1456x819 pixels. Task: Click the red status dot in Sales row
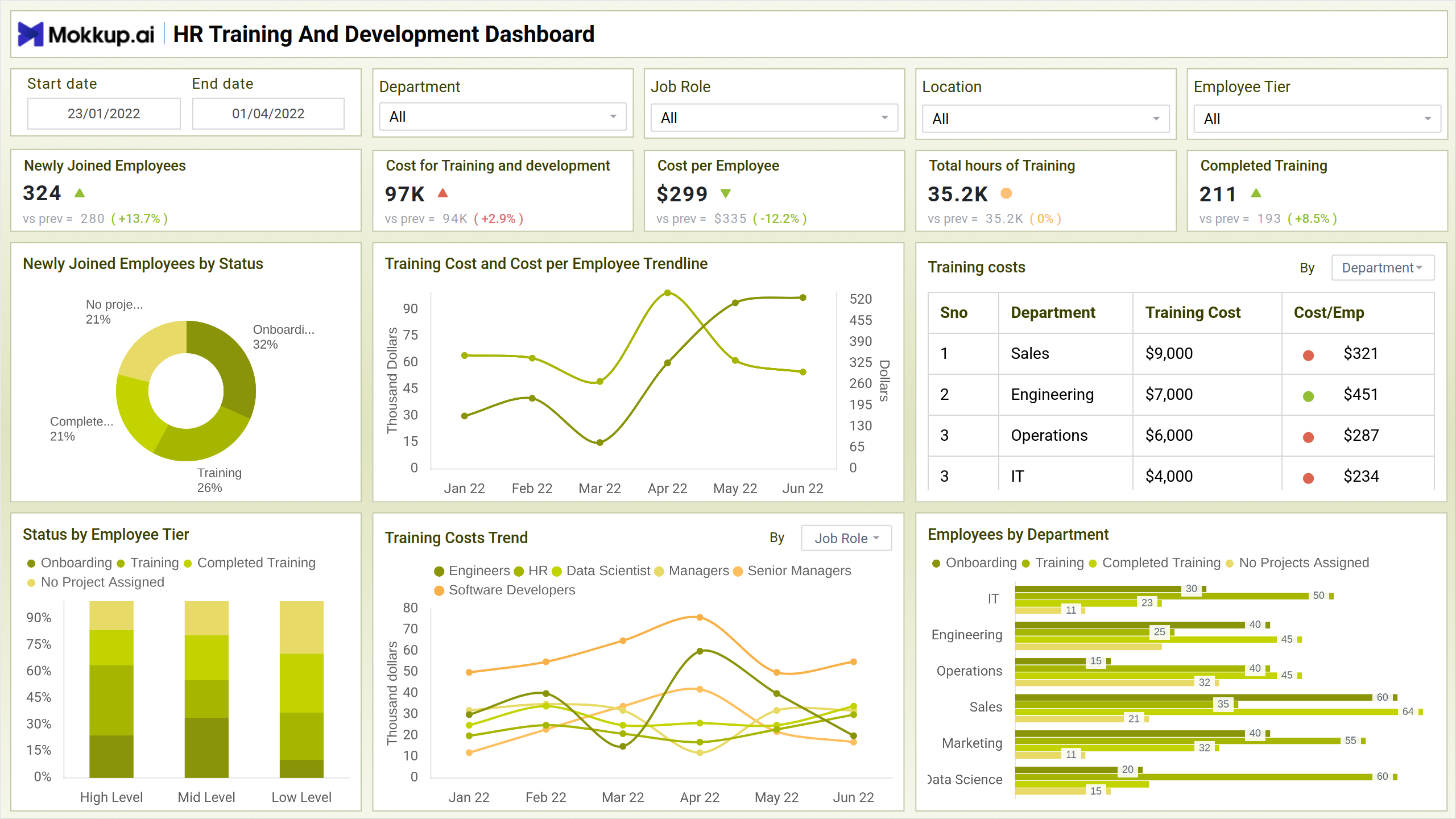[1308, 355]
